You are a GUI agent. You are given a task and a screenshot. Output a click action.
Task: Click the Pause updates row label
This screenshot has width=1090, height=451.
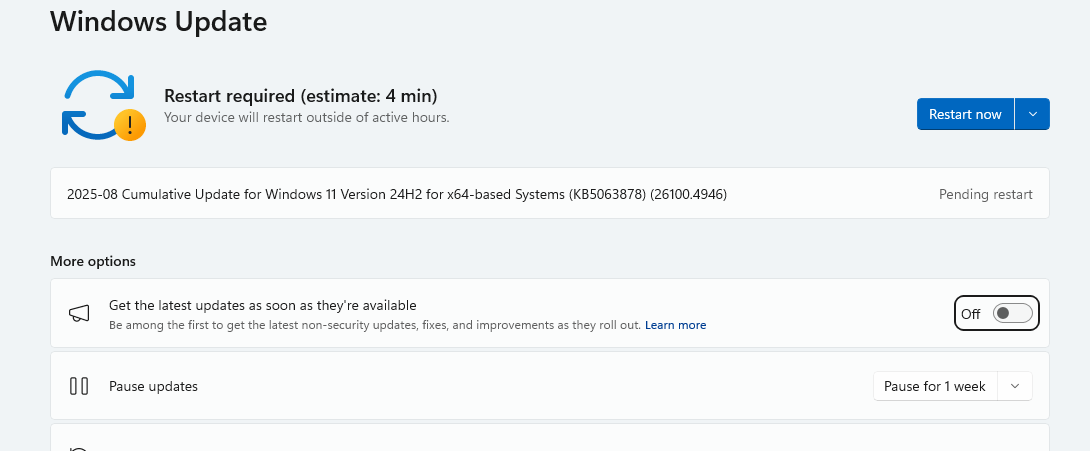(x=153, y=386)
